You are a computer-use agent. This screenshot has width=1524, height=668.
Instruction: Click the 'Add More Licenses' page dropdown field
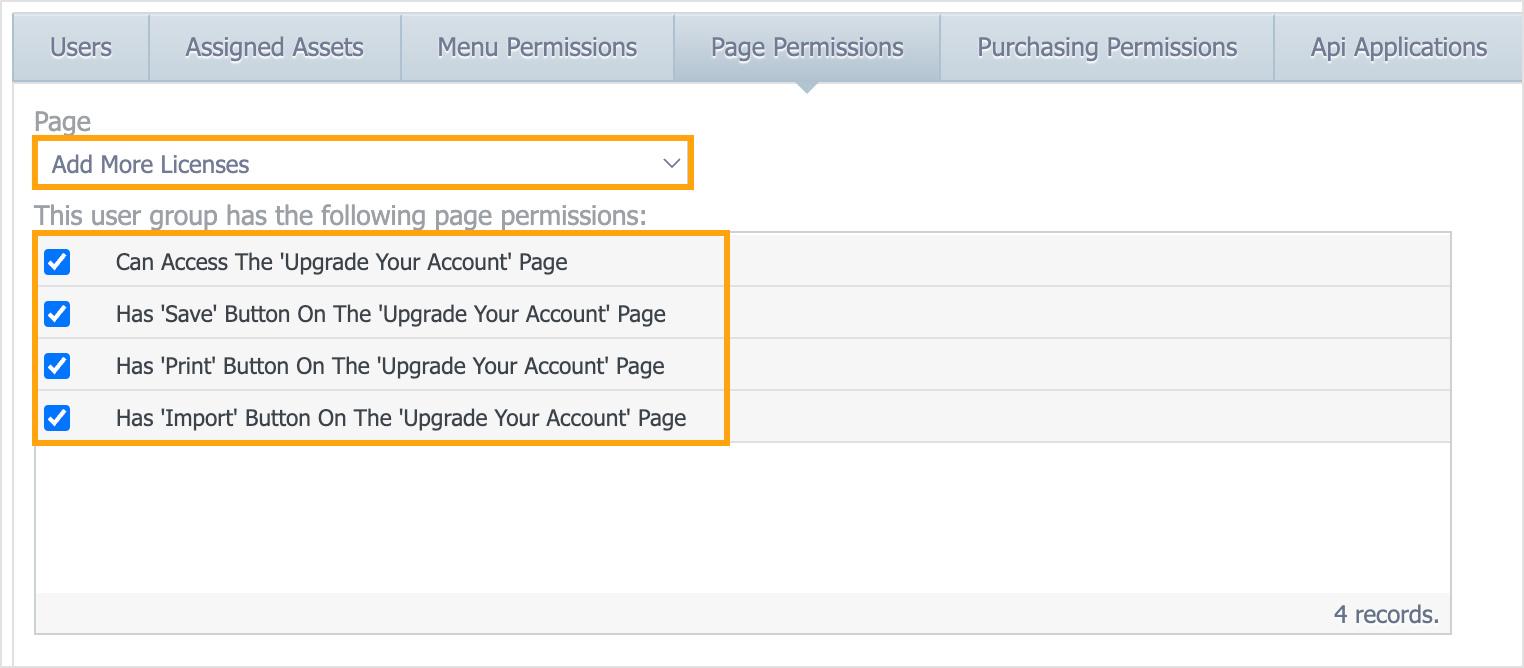[x=340, y=164]
